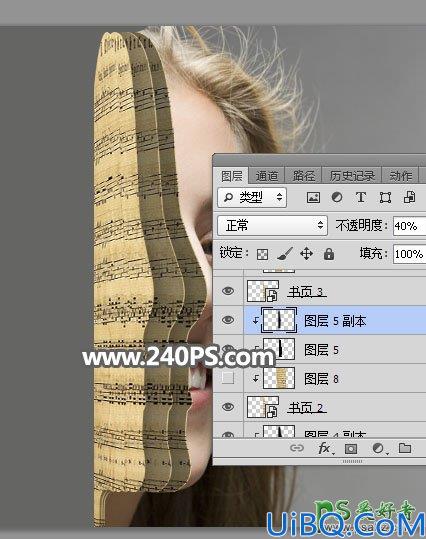Filter layers by pixel image icon

pos(313,197)
